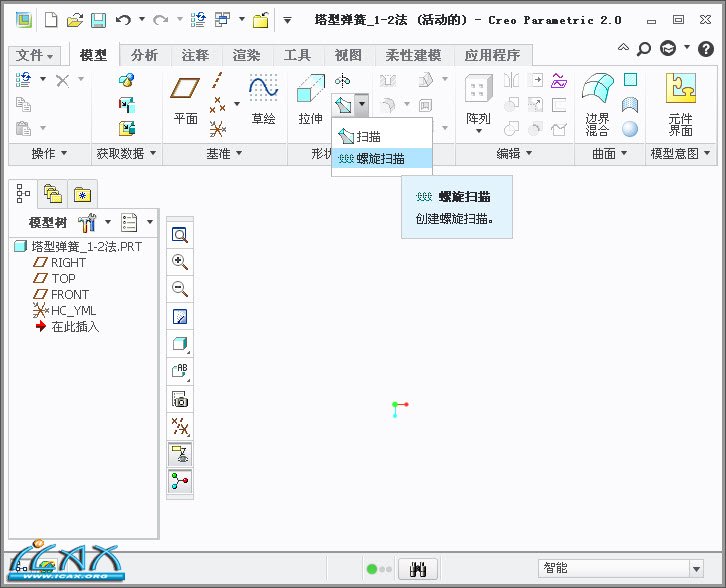This screenshot has width=726, height=588.
Task: Open the display style cube icon
Action: point(180,344)
